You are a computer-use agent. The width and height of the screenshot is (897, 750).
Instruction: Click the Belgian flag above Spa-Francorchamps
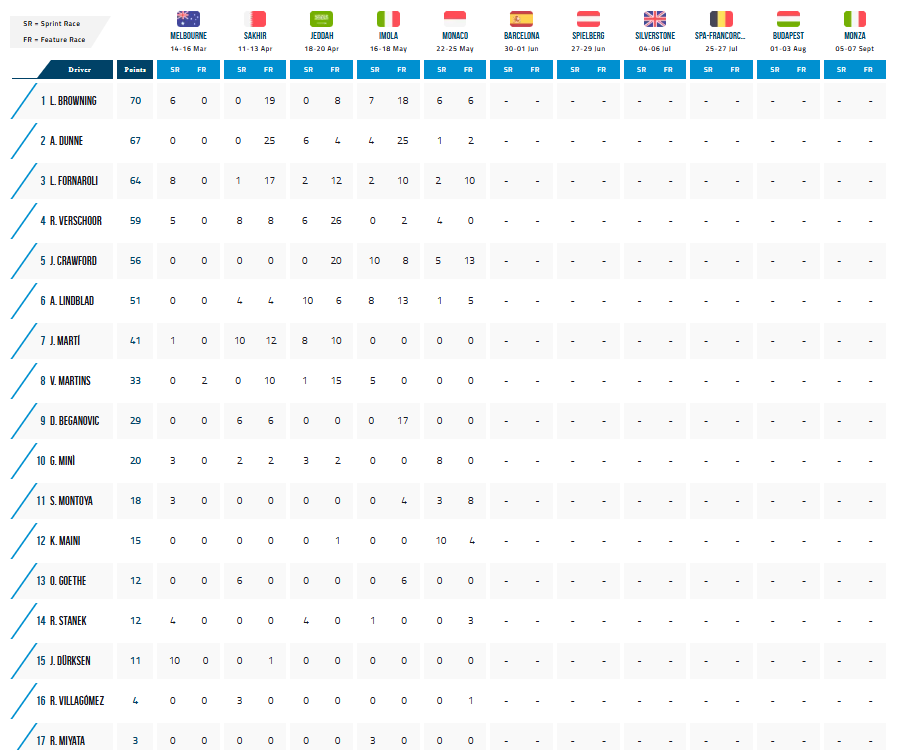point(721,18)
